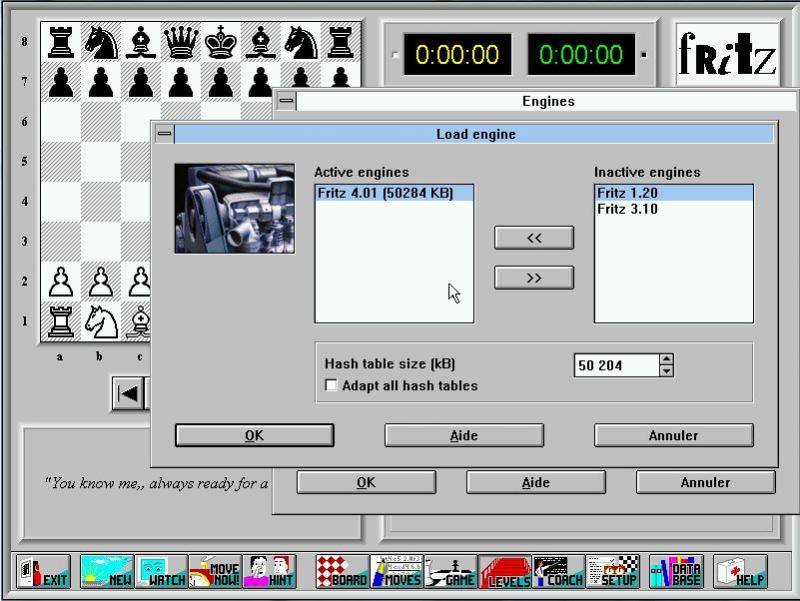This screenshot has width=800, height=601.
Task: Click the >> button to deactivate engine
Action: (x=534, y=278)
